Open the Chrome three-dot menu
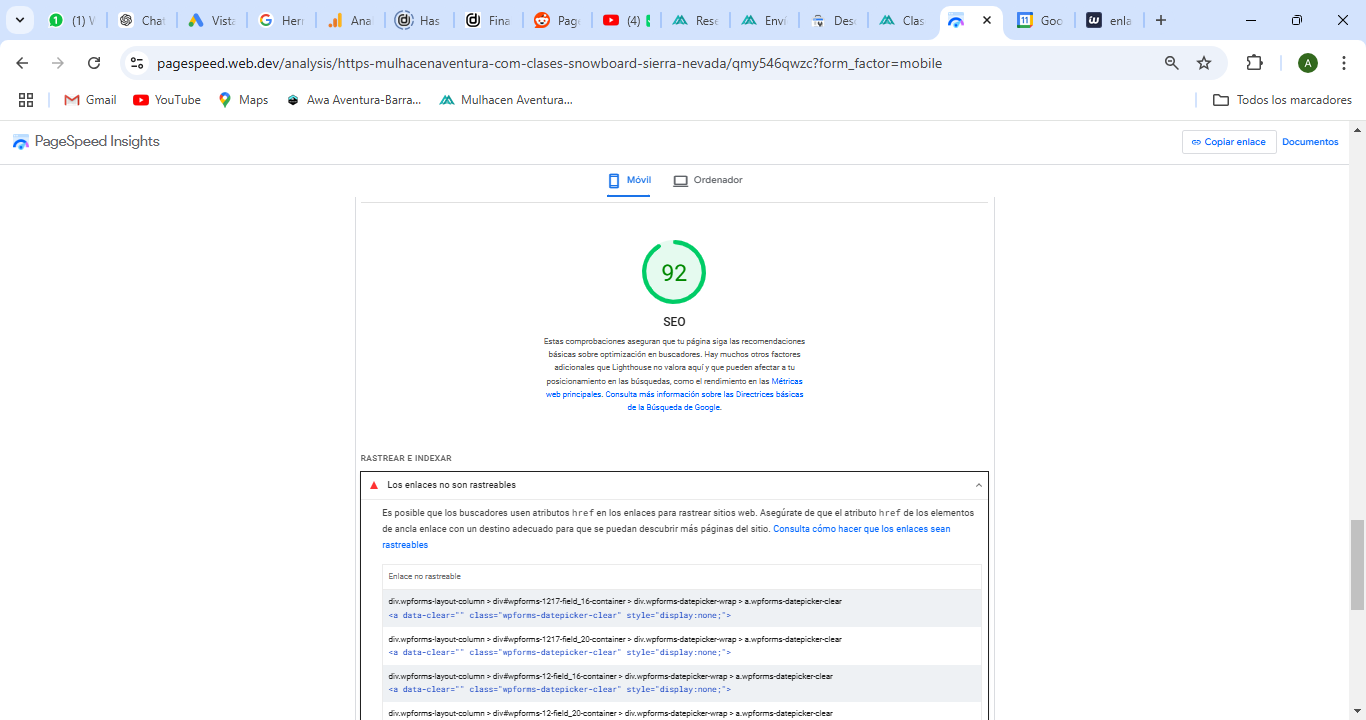Viewport: 1366px width, 720px height. 1344,63
